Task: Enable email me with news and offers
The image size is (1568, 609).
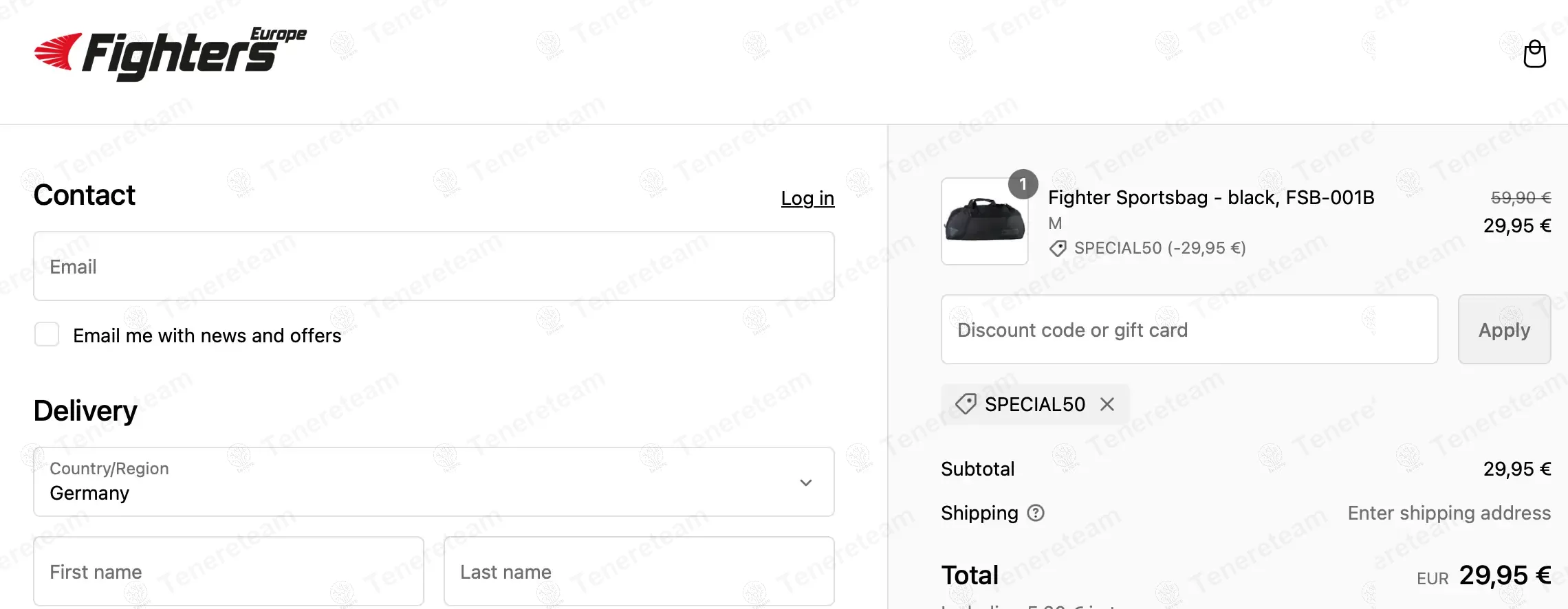Action: 47,335
